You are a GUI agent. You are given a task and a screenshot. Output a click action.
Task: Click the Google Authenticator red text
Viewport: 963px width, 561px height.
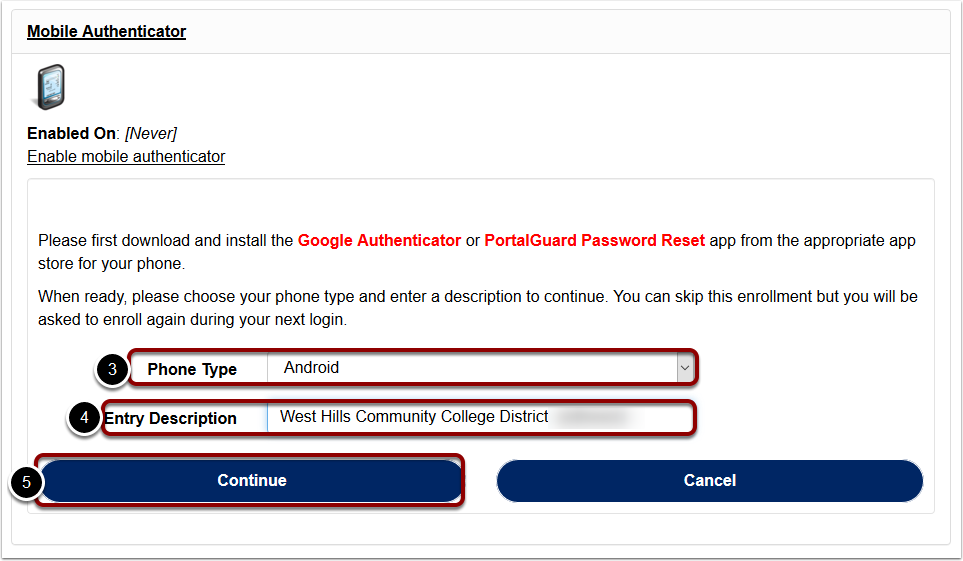pyautogui.click(x=379, y=240)
